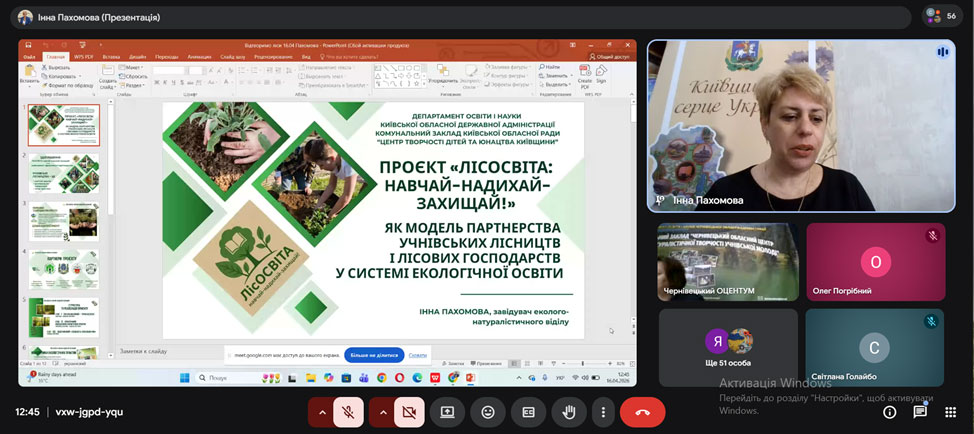Turn on the camera in Meet
Image resolution: width=974 pixels, height=434 pixels.
point(408,411)
